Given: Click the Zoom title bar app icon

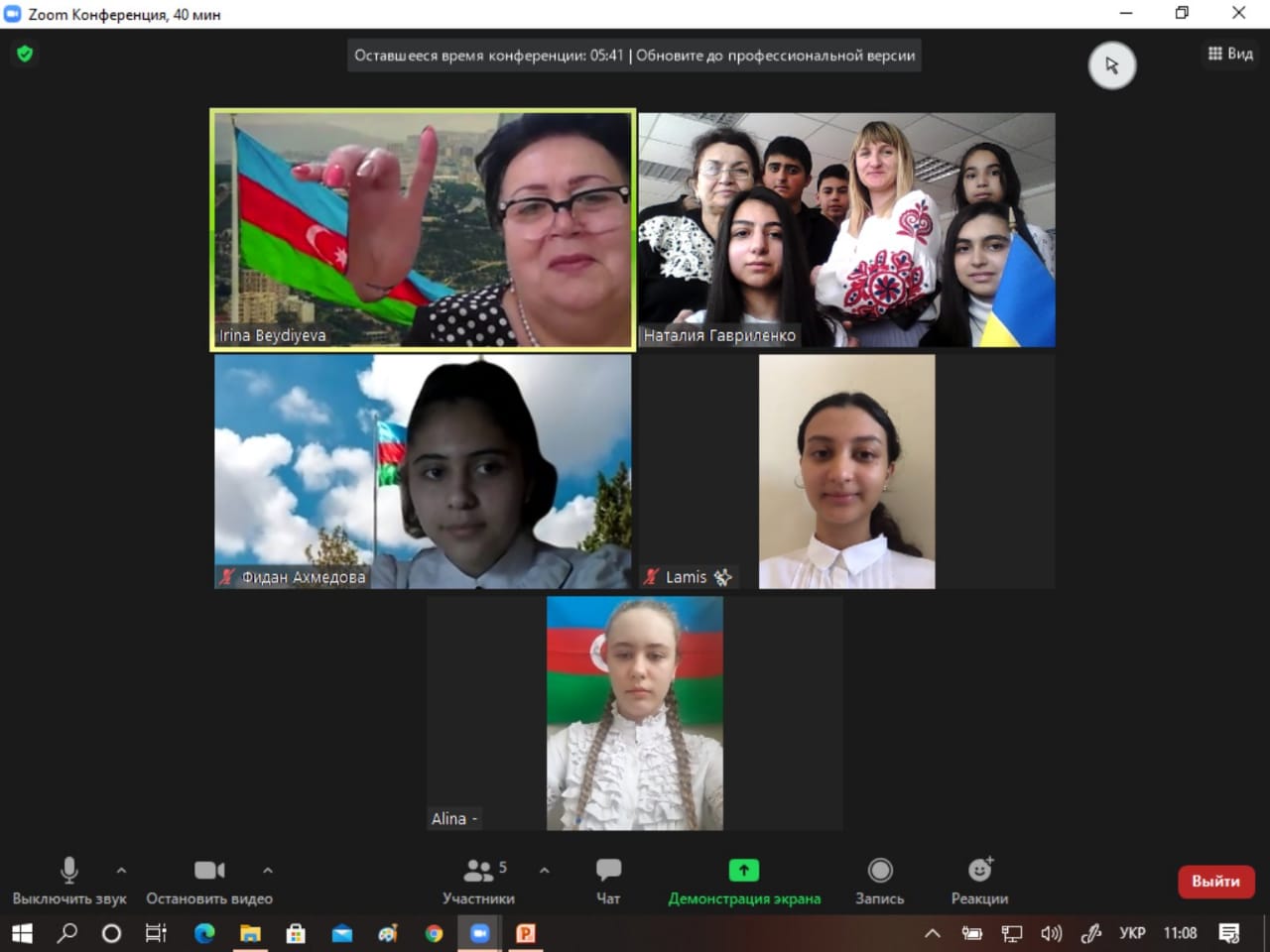Looking at the screenshot, I should tap(13, 14).
